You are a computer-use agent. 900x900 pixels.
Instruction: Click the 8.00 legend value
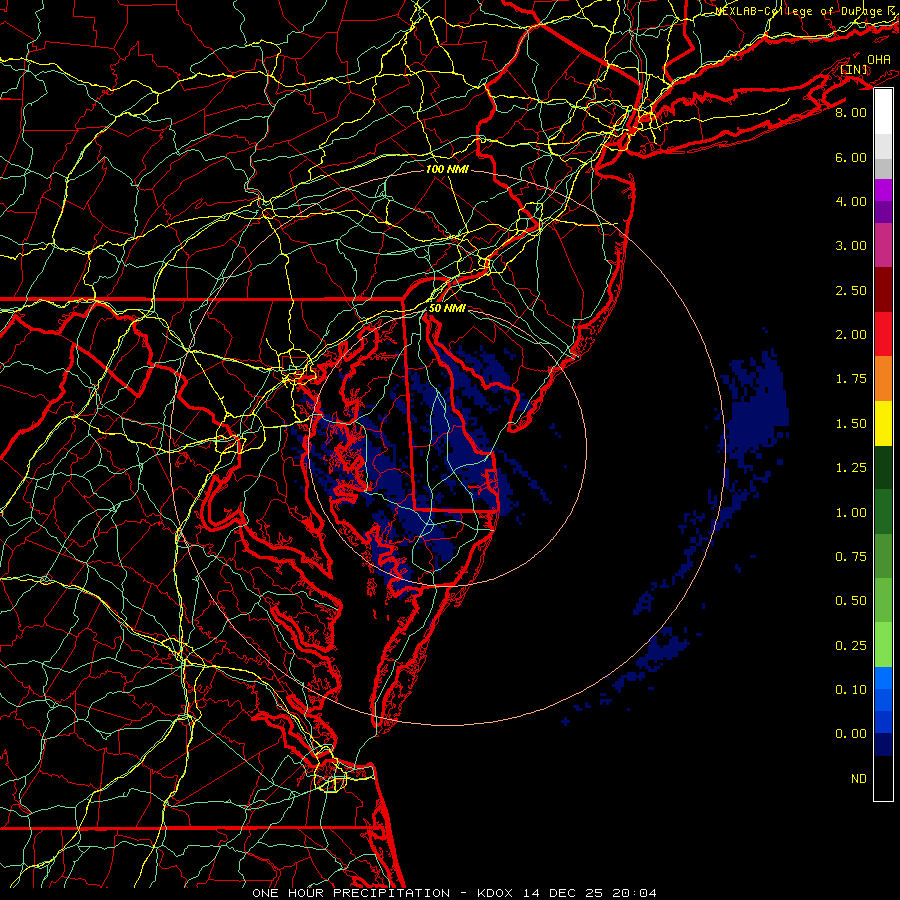click(x=851, y=112)
